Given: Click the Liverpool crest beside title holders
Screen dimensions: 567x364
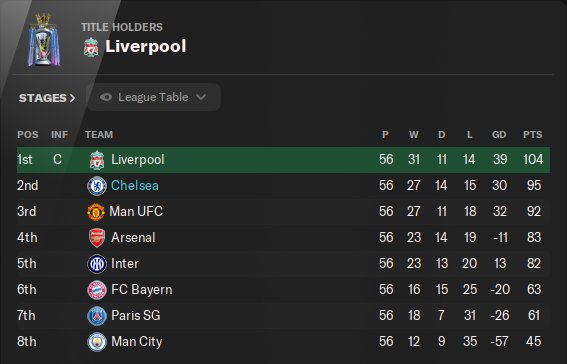Looking at the screenshot, I should pyautogui.click(x=91, y=47).
